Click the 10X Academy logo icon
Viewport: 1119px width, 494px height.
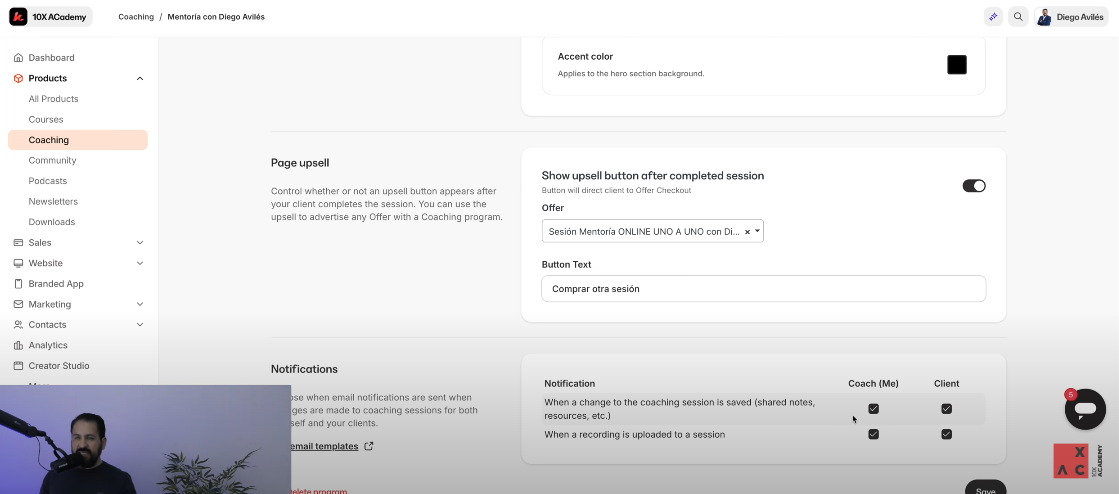[18, 17]
